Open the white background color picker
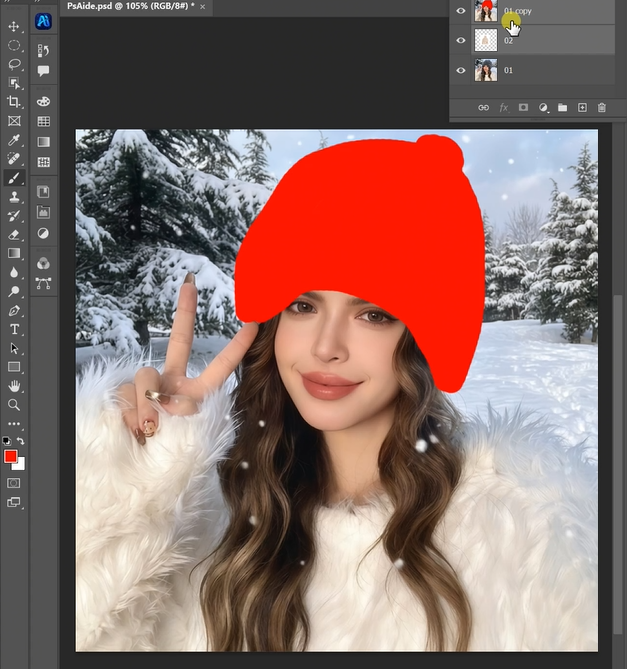This screenshot has width=627, height=669. coord(20,466)
